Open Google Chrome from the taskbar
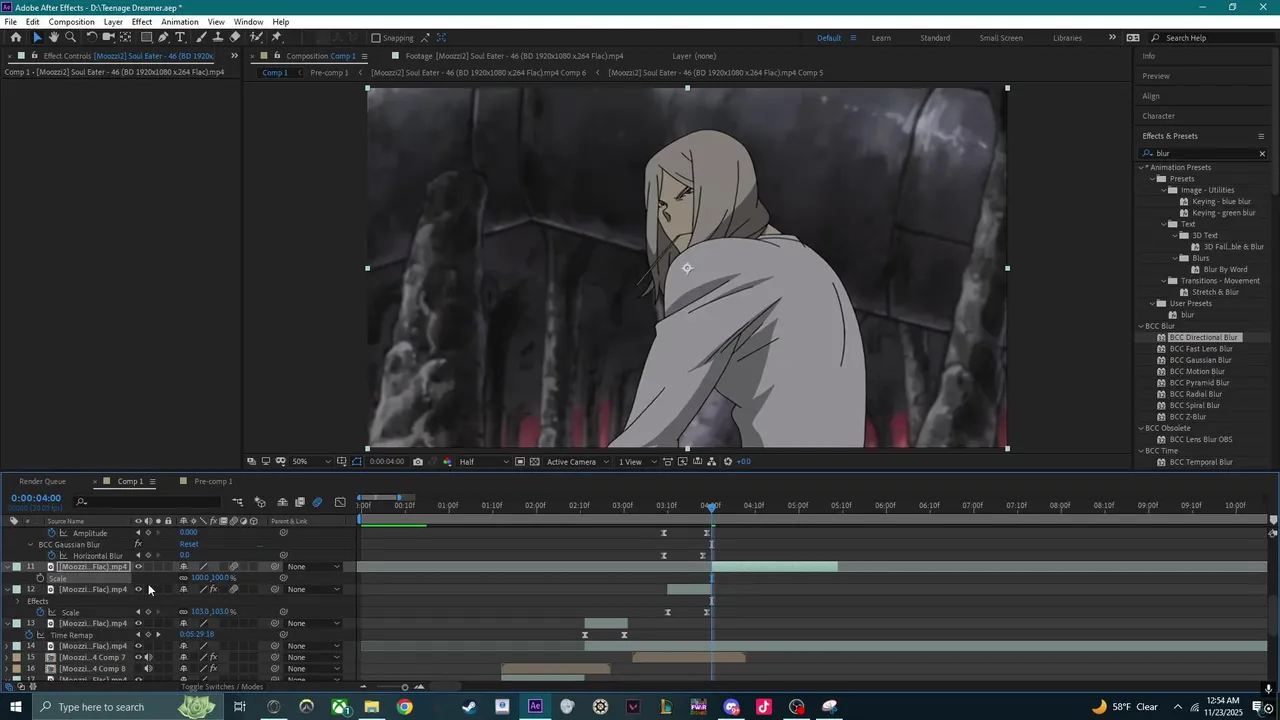 click(404, 707)
